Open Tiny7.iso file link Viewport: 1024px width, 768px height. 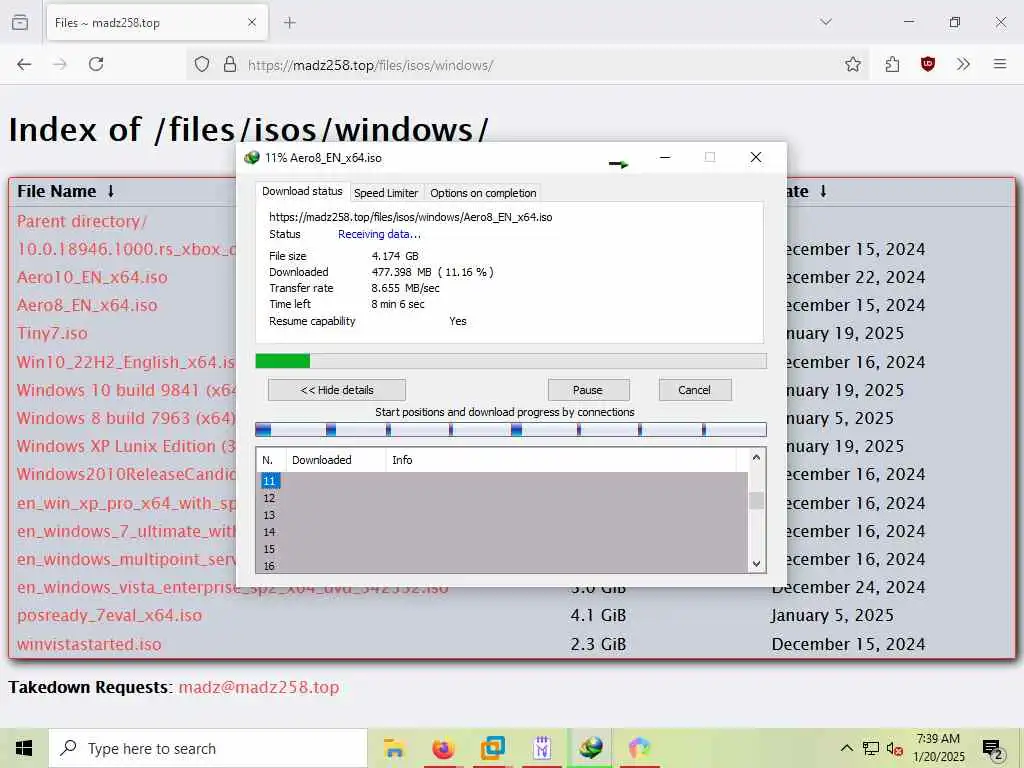[x=52, y=334]
